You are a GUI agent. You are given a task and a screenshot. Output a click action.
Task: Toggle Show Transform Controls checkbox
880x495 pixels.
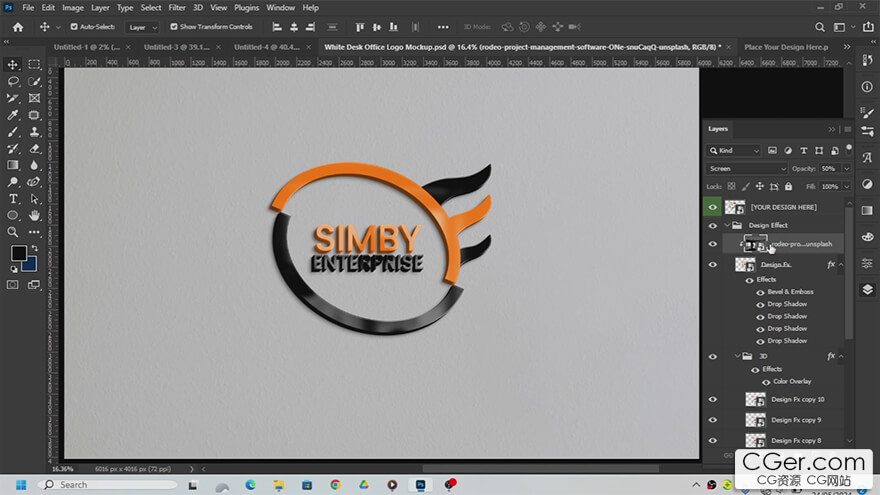click(174, 26)
